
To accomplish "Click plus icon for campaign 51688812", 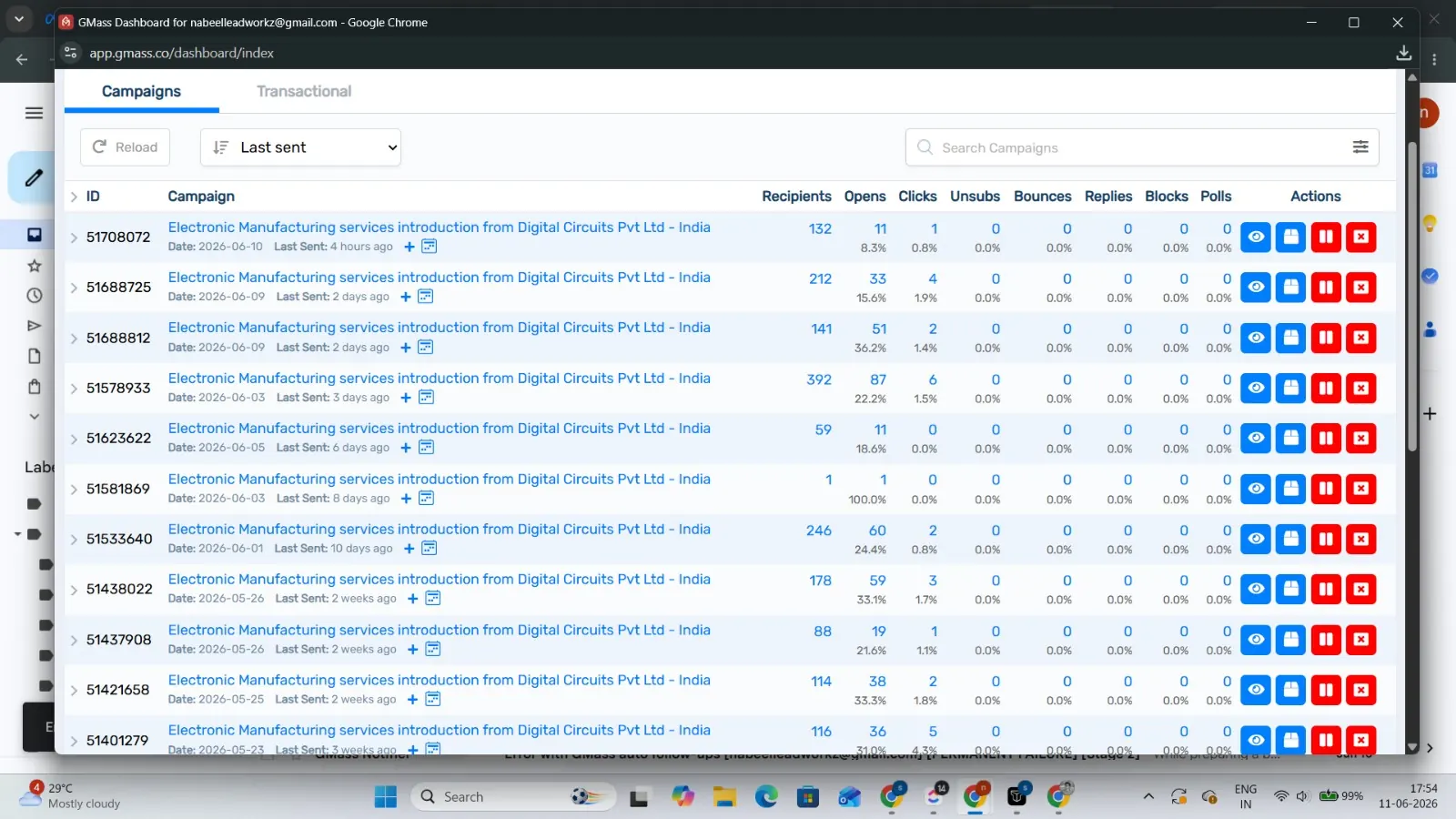I will (406, 348).
